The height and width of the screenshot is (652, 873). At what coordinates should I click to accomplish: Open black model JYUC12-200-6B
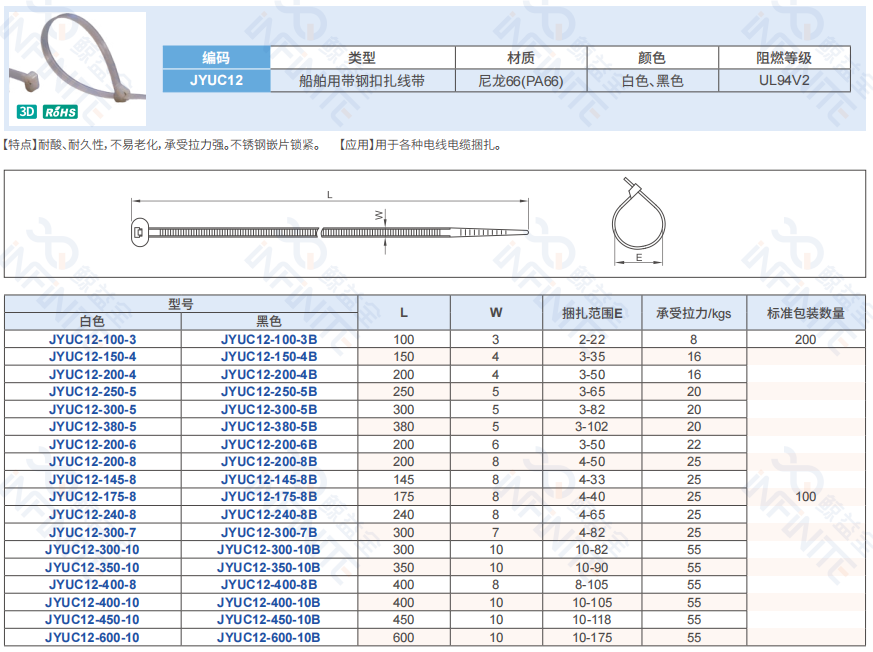[269, 444]
